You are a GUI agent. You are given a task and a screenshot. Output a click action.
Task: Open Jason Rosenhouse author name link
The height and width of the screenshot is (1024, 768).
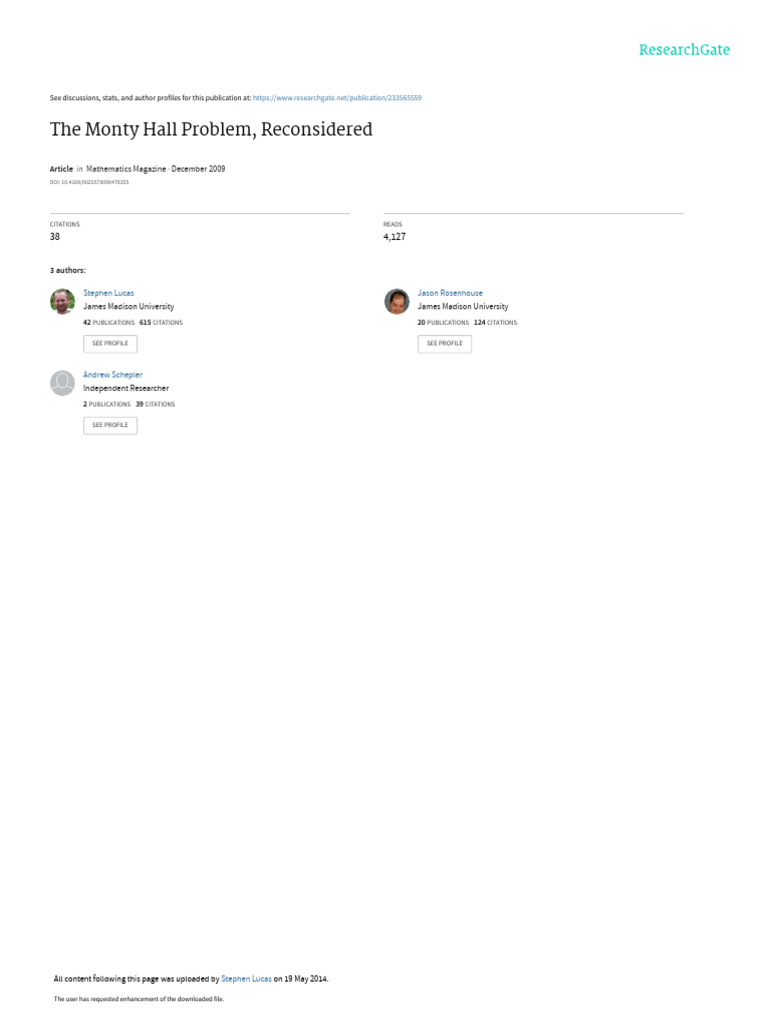pos(450,293)
